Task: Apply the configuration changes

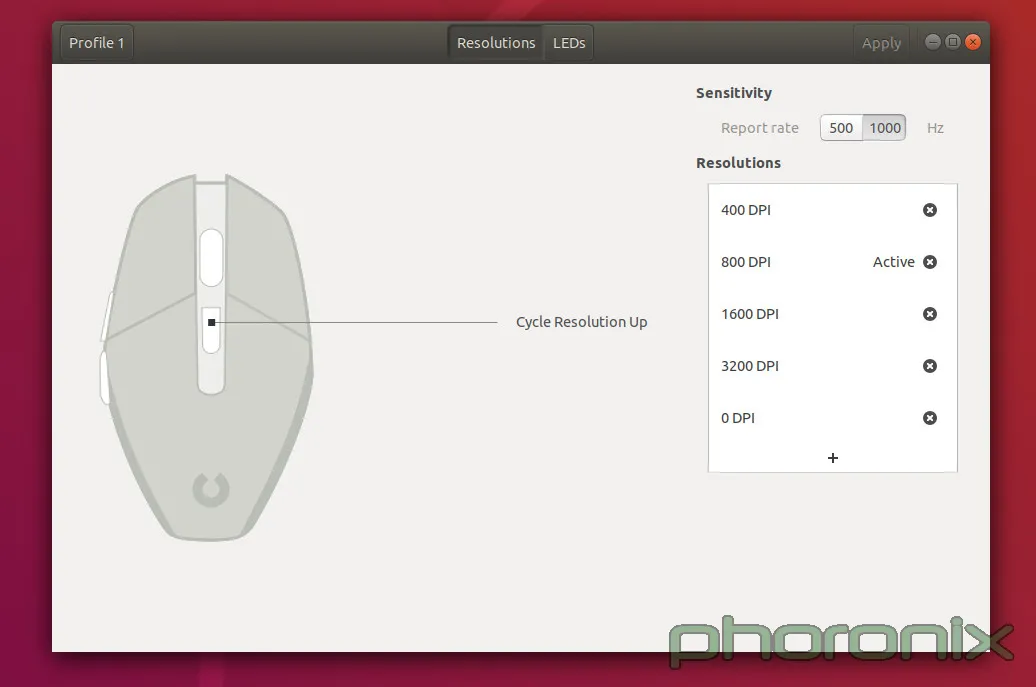Action: pos(881,43)
